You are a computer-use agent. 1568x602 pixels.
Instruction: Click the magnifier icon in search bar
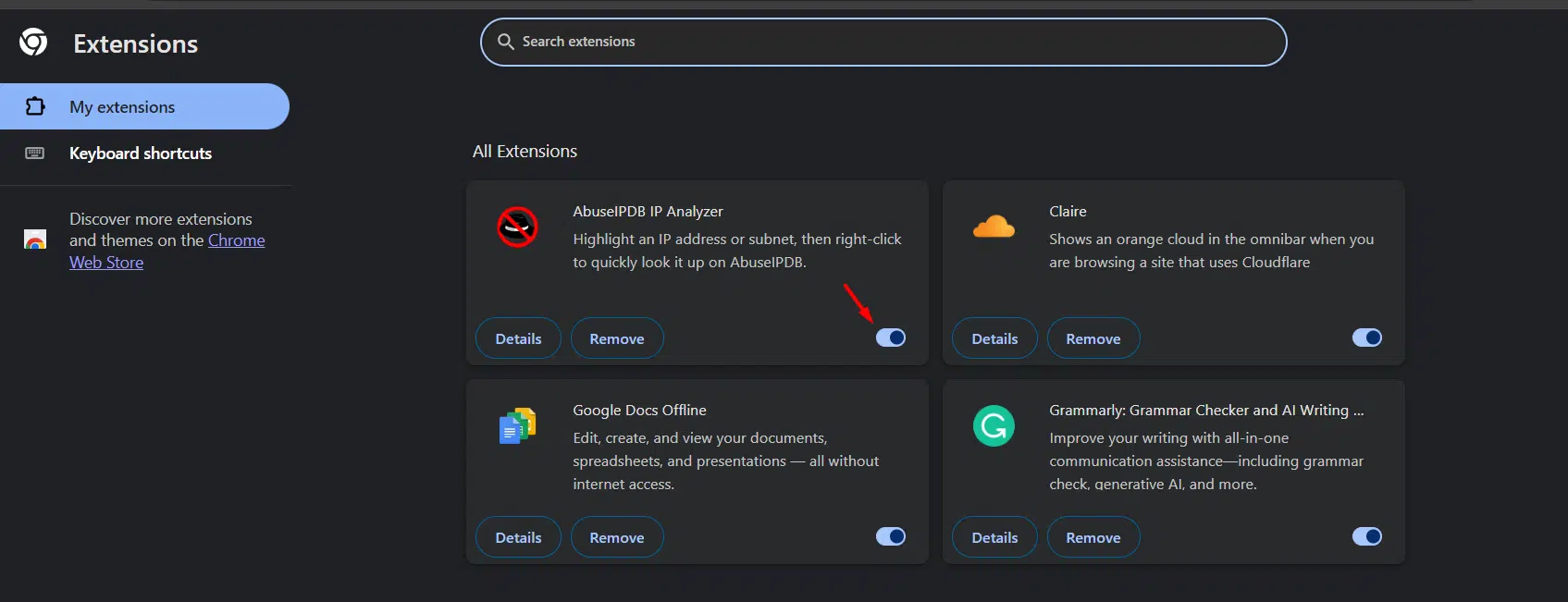(506, 42)
